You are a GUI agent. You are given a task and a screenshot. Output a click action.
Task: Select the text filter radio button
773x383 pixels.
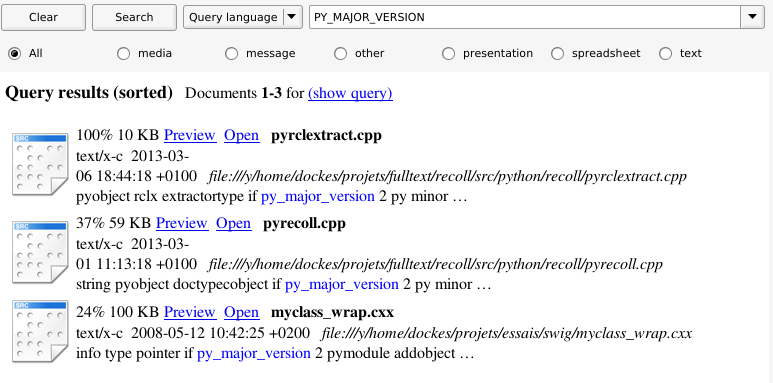point(666,53)
